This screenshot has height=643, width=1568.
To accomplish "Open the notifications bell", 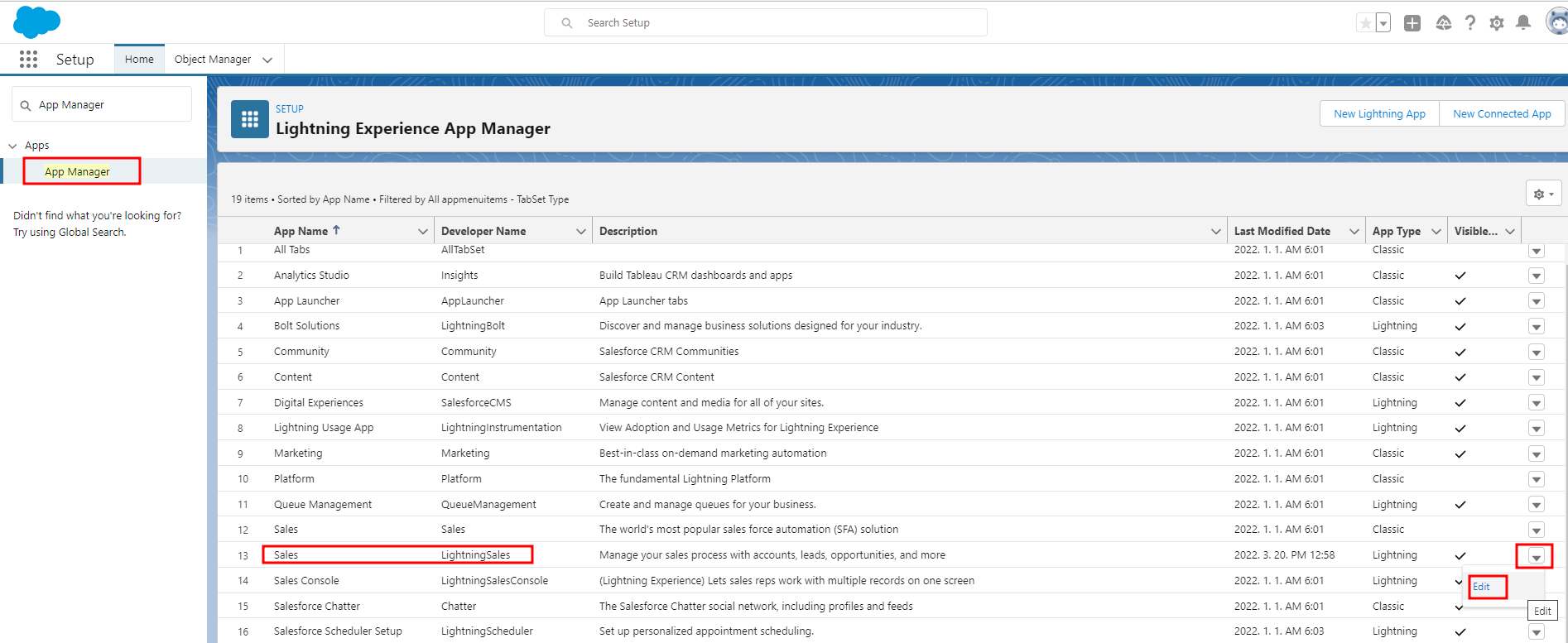I will coord(1522,23).
